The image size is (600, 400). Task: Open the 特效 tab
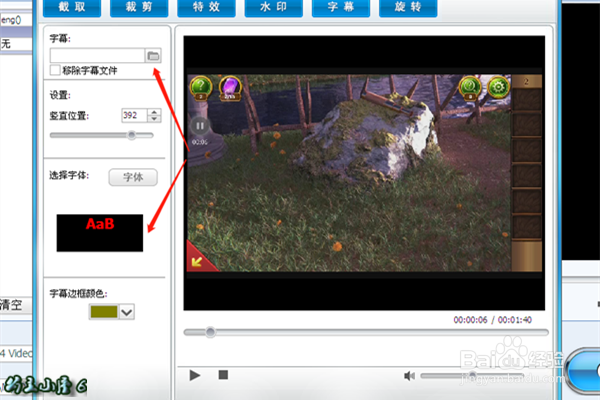pos(206,8)
